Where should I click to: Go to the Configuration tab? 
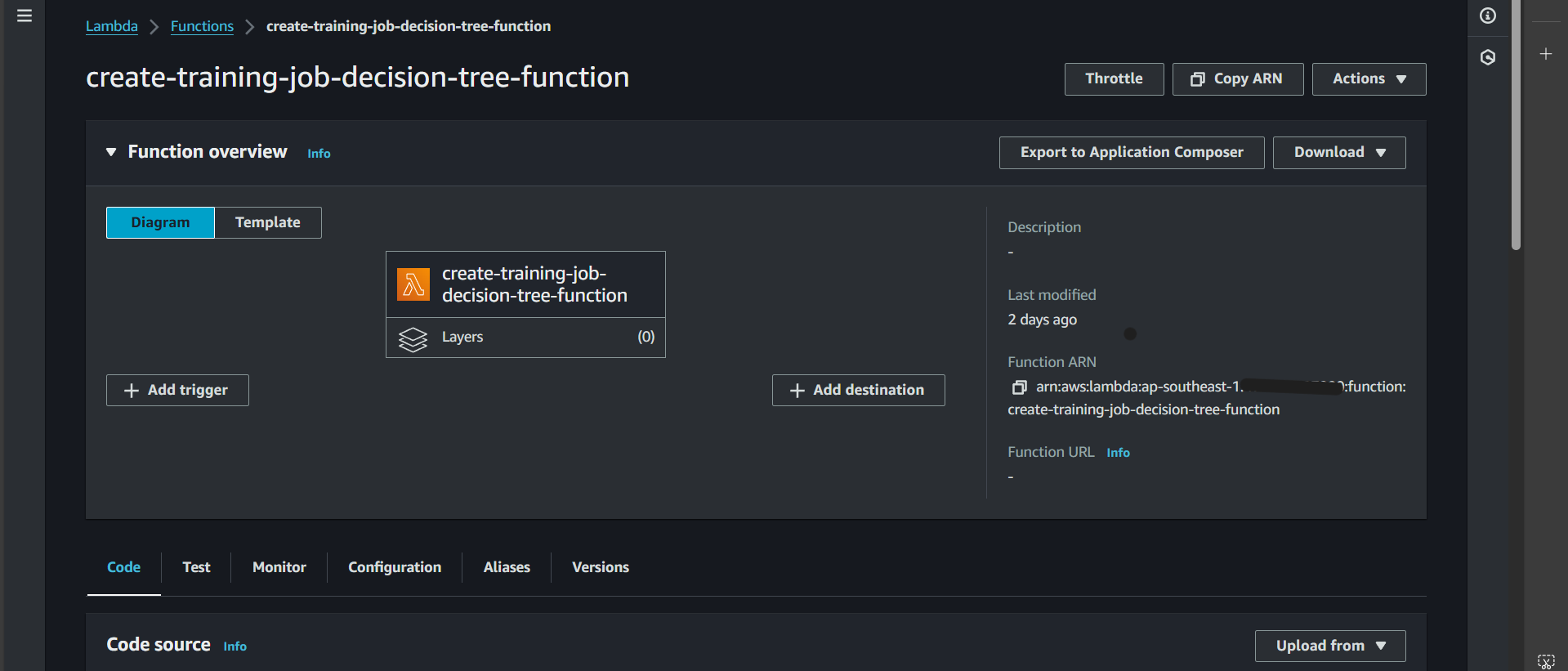(x=395, y=567)
